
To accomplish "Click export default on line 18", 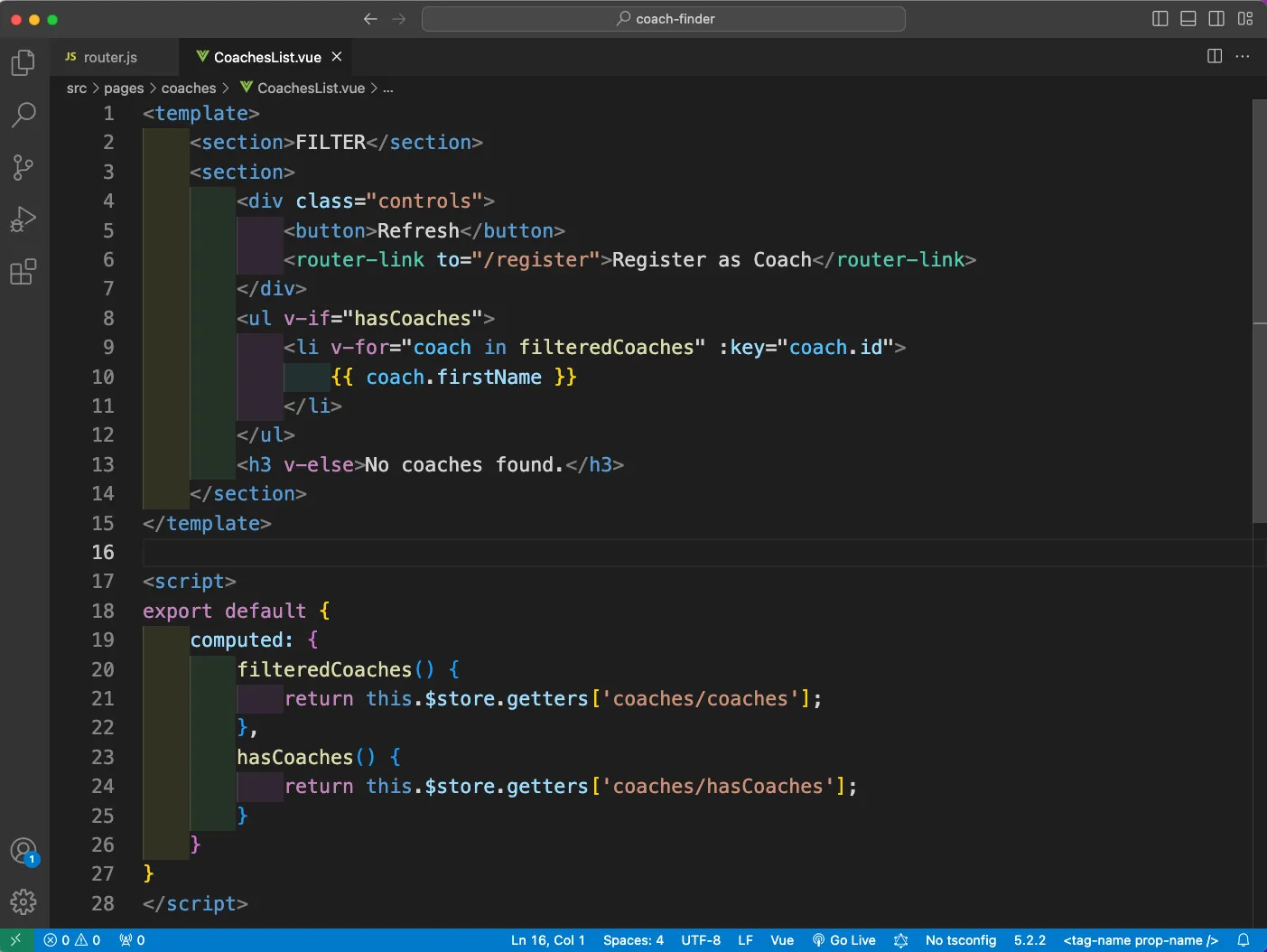I will coord(224,611).
